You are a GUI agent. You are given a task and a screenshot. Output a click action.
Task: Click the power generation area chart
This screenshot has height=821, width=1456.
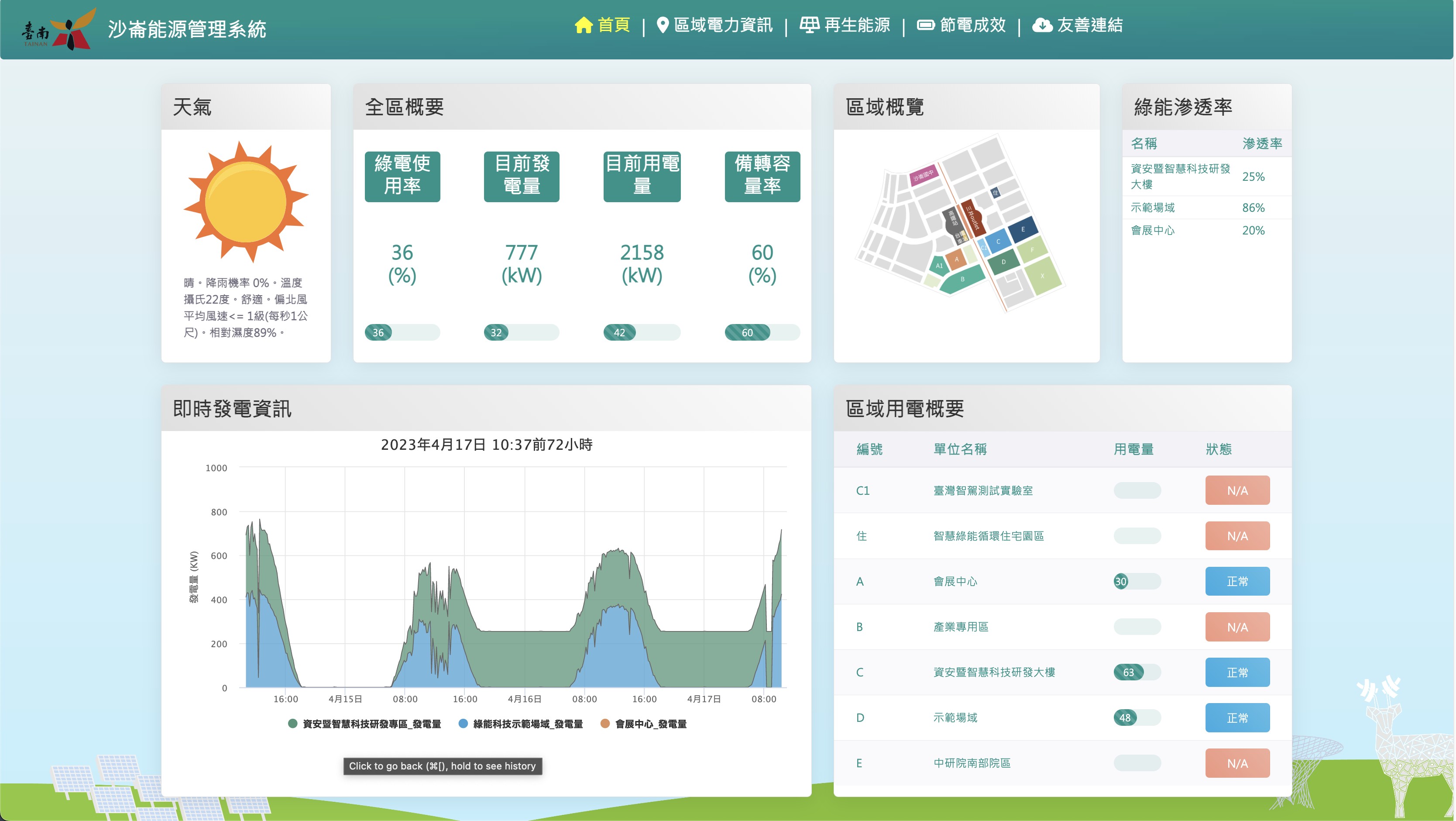point(513,577)
